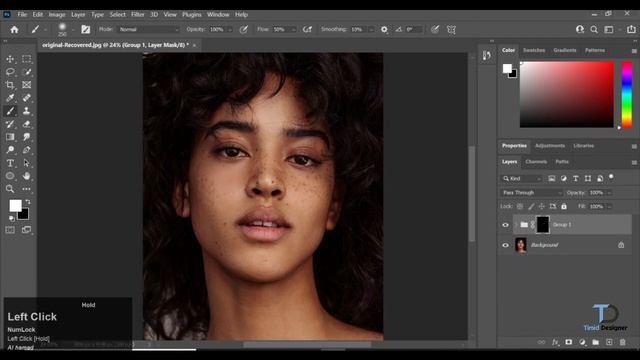Open the File menu

22,14
